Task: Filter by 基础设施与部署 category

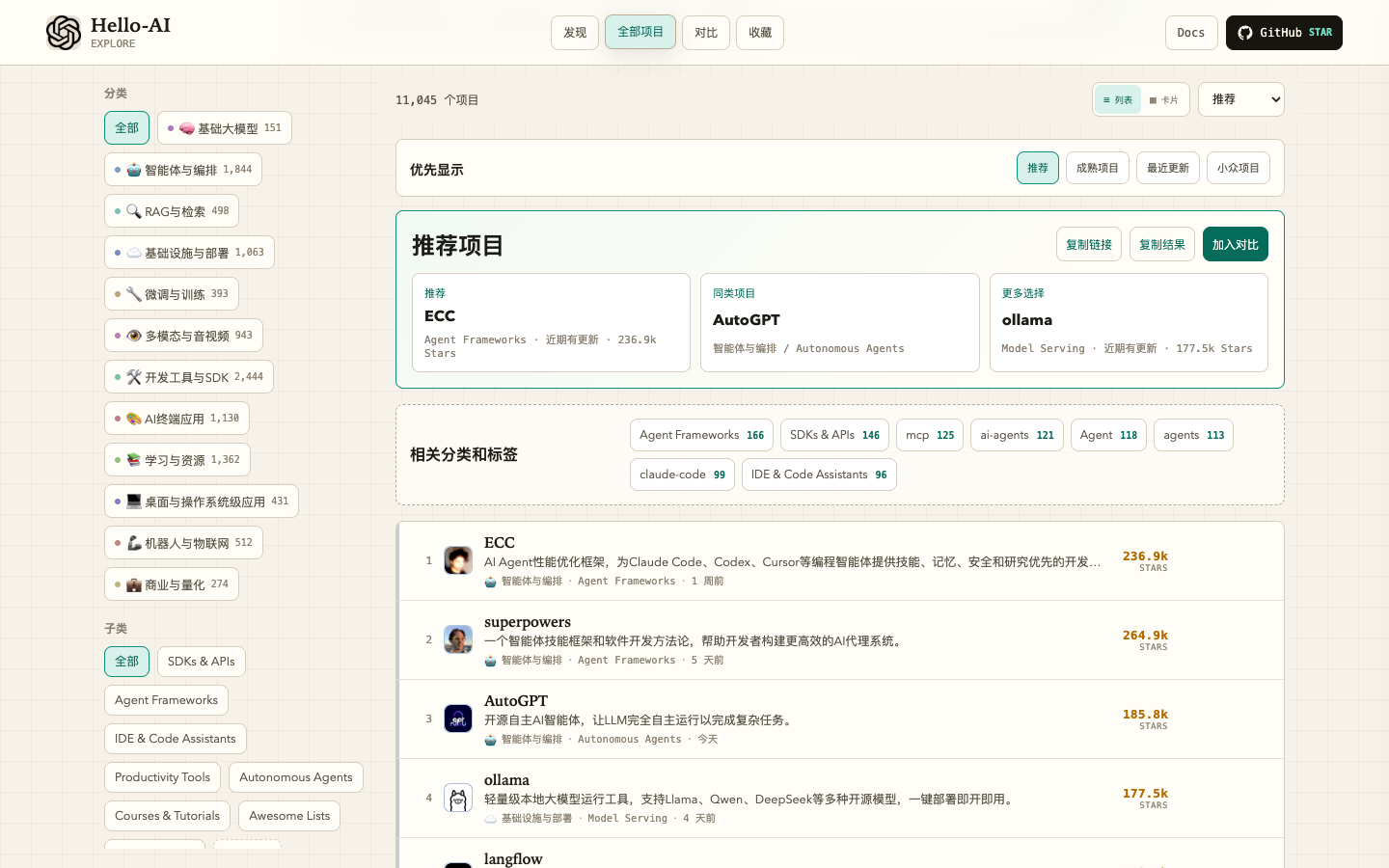Action: pos(189,253)
